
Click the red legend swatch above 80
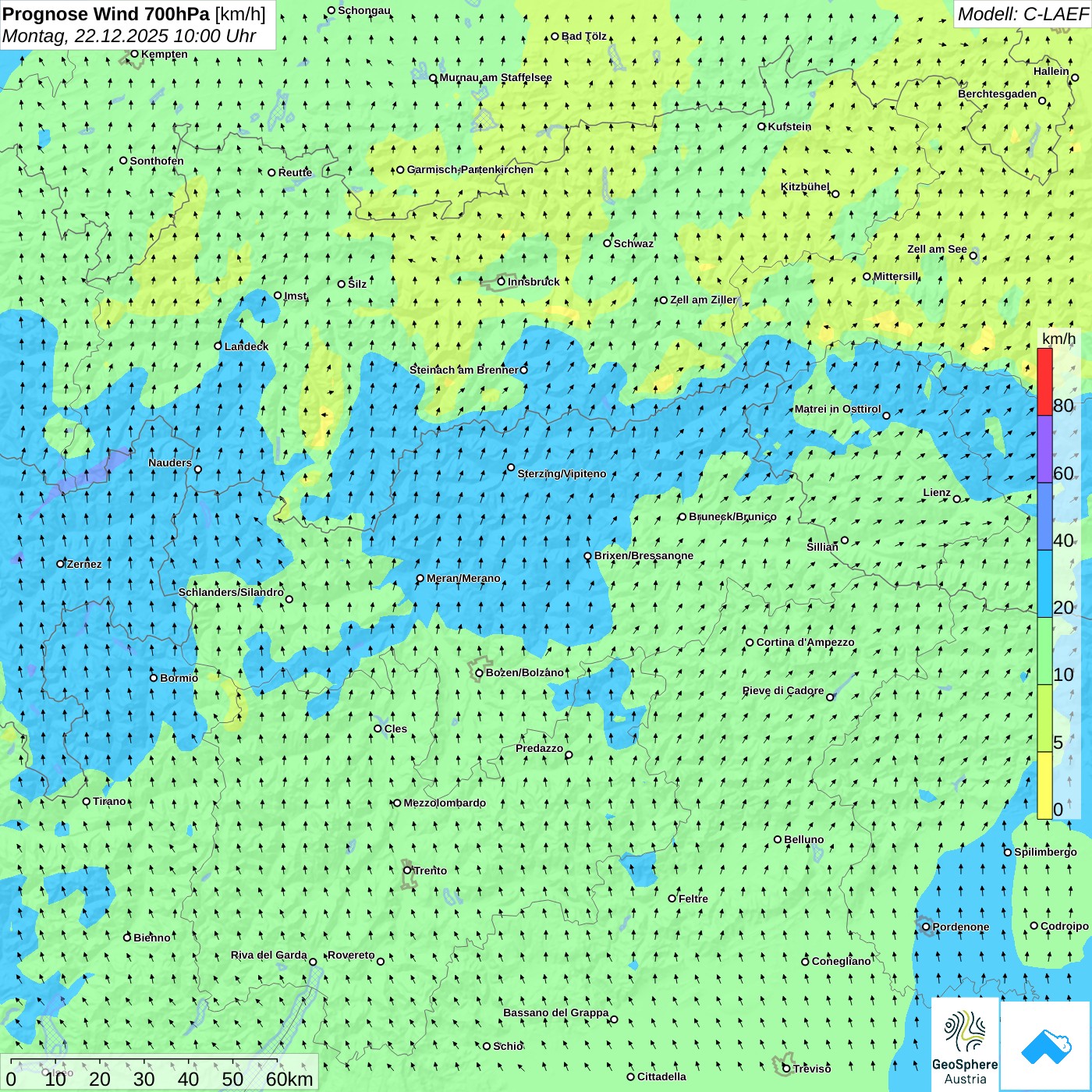pyautogui.click(x=1044, y=381)
